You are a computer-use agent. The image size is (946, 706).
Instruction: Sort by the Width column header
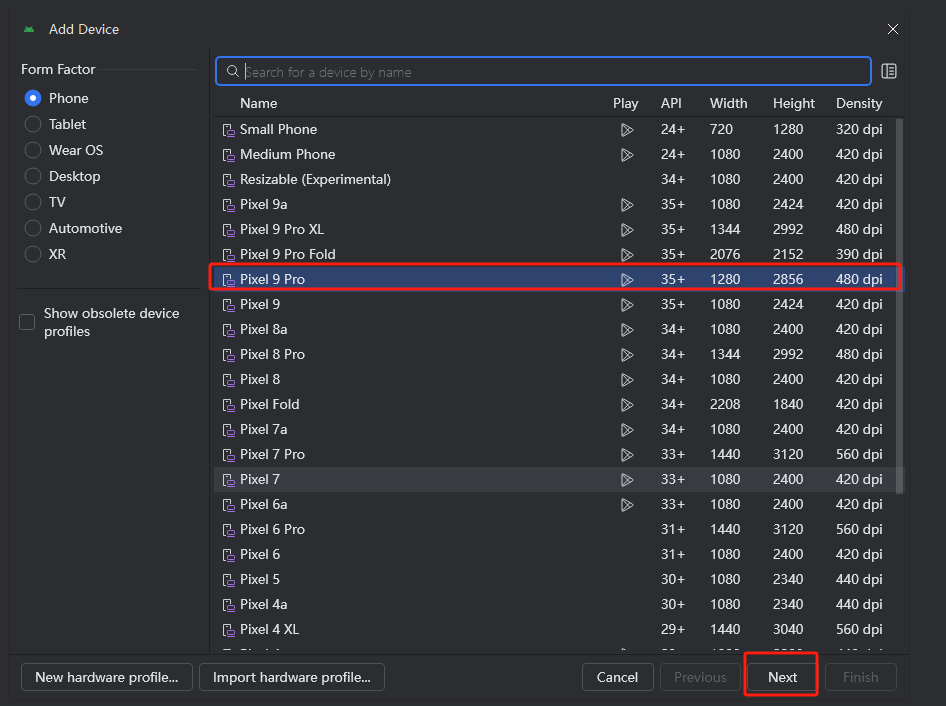click(x=728, y=103)
